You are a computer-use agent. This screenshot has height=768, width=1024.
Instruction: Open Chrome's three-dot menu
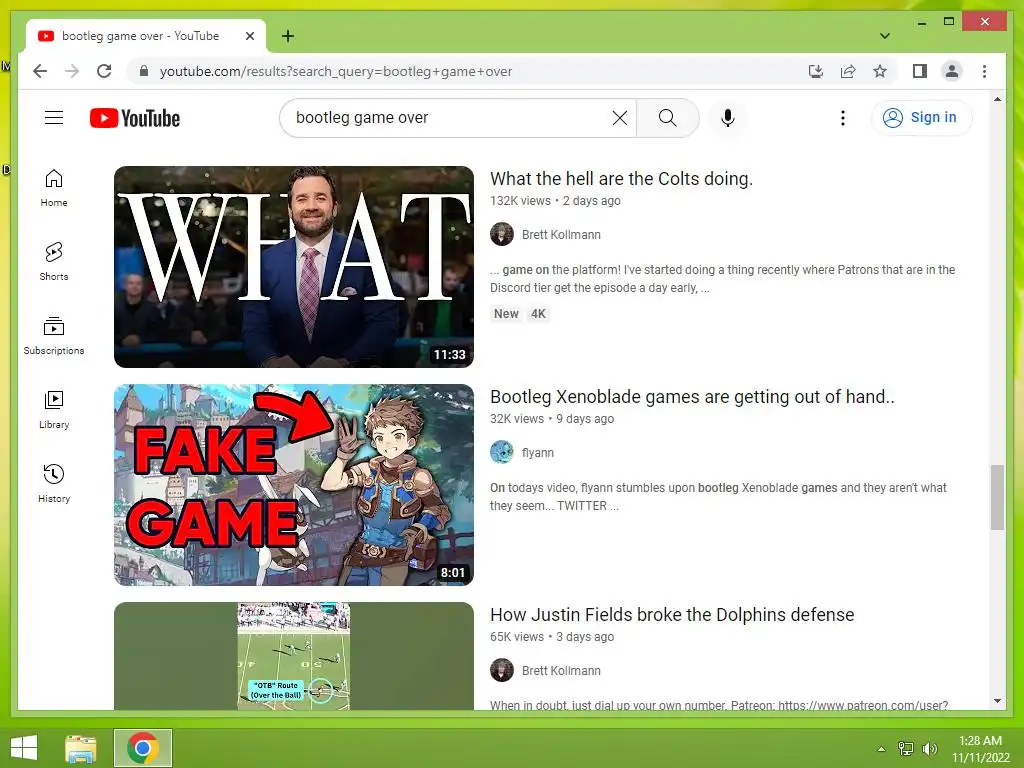click(984, 71)
